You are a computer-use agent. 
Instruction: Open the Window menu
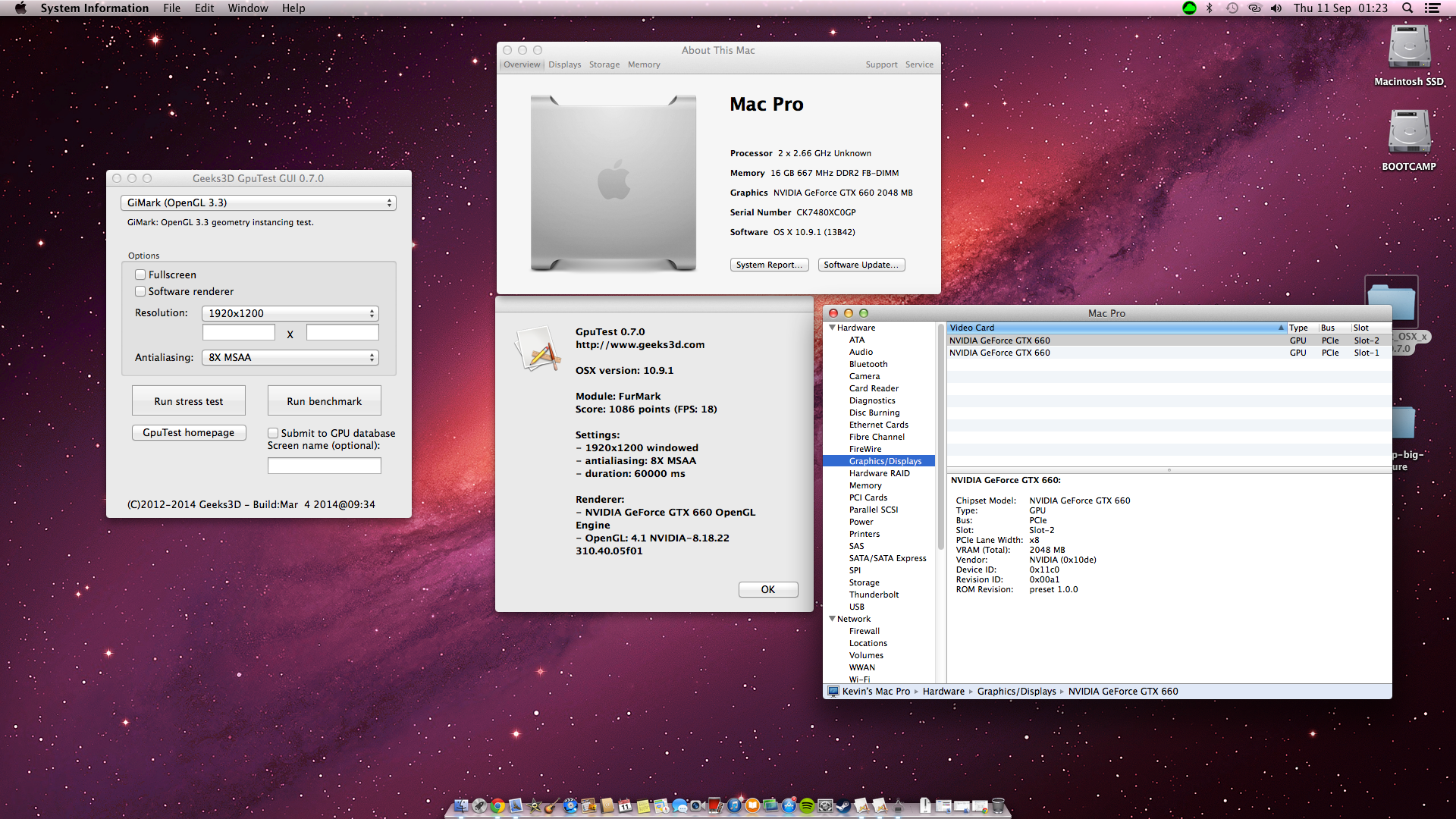(x=248, y=8)
